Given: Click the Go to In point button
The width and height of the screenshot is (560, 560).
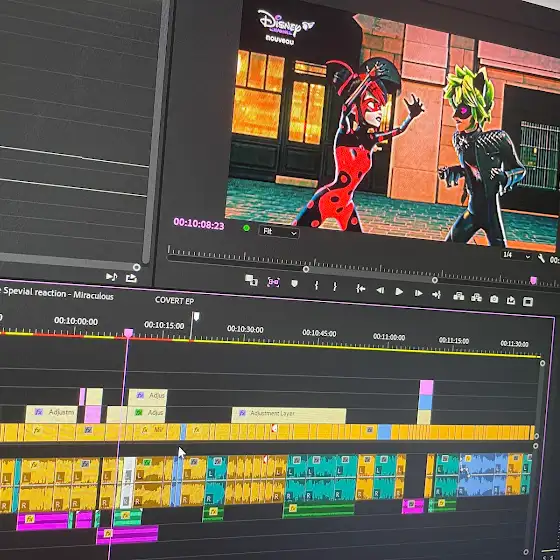Looking at the screenshot, I should point(360,289).
